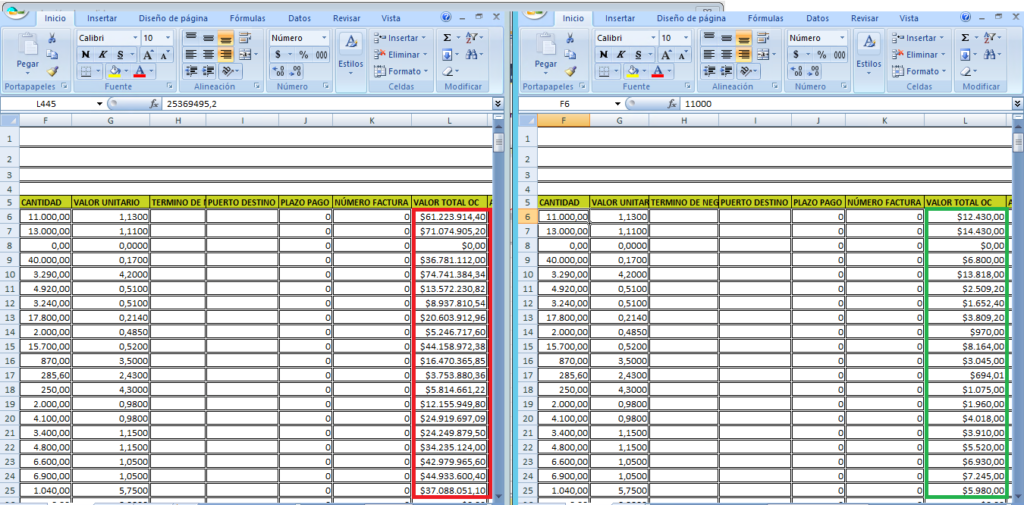
Task: Expand the formula bar in right window
Action: [1016, 103]
